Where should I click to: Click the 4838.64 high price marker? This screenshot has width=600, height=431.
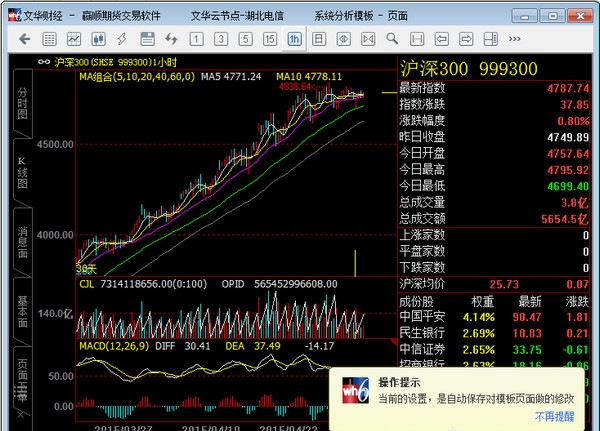point(295,87)
